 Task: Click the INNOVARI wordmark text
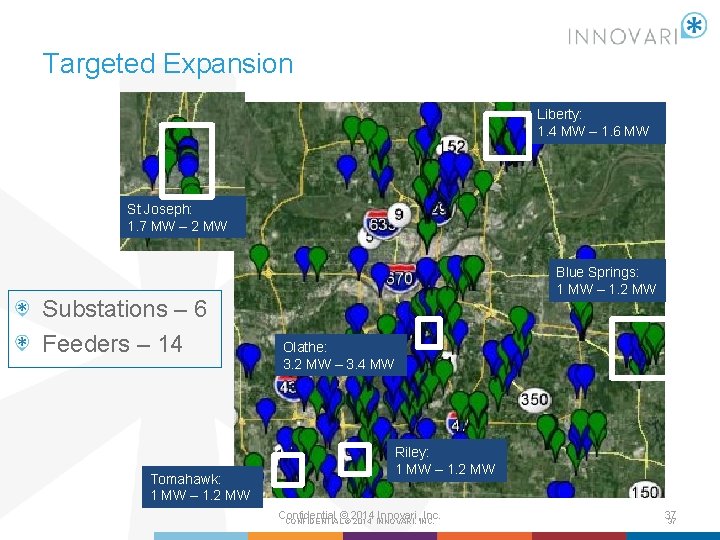pyautogui.click(x=623, y=36)
